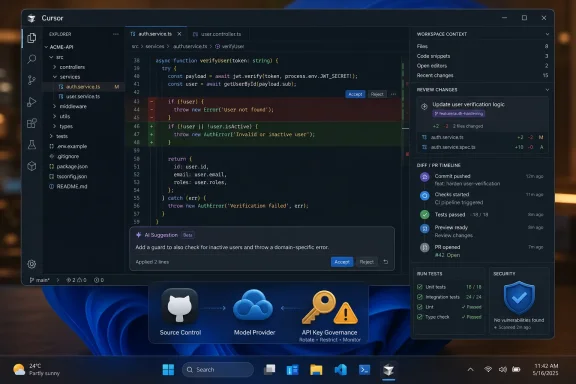Open the Testing flask icon view
The image size is (576, 384).
[x=32, y=145]
